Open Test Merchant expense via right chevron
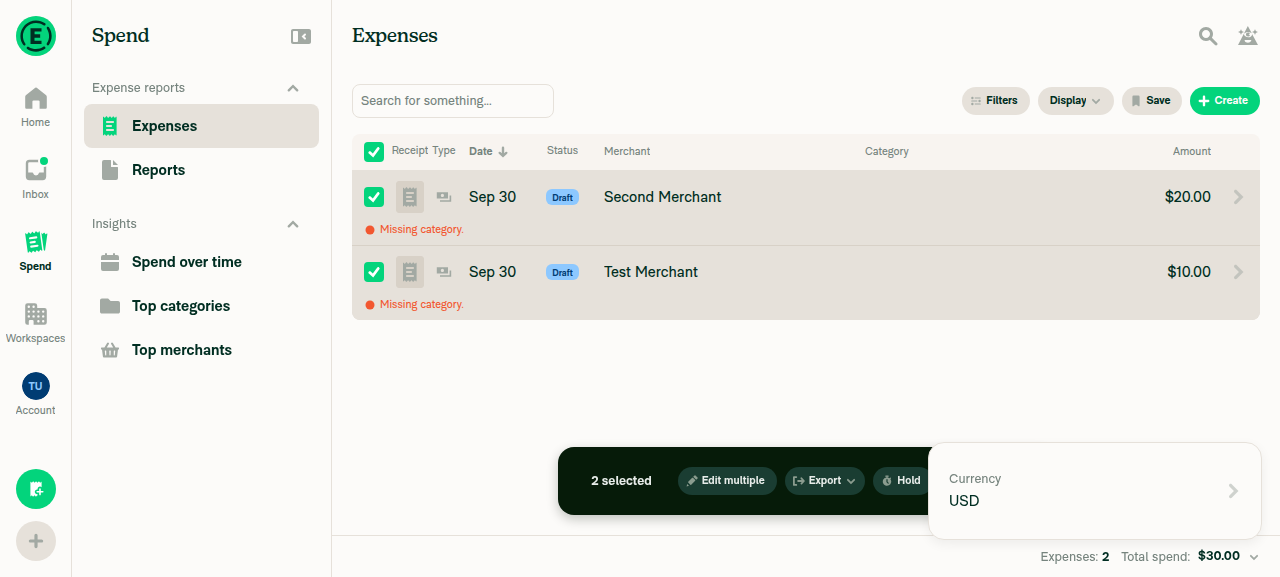Image resolution: width=1280 pixels, height=577 pixels. (1238, 272)
